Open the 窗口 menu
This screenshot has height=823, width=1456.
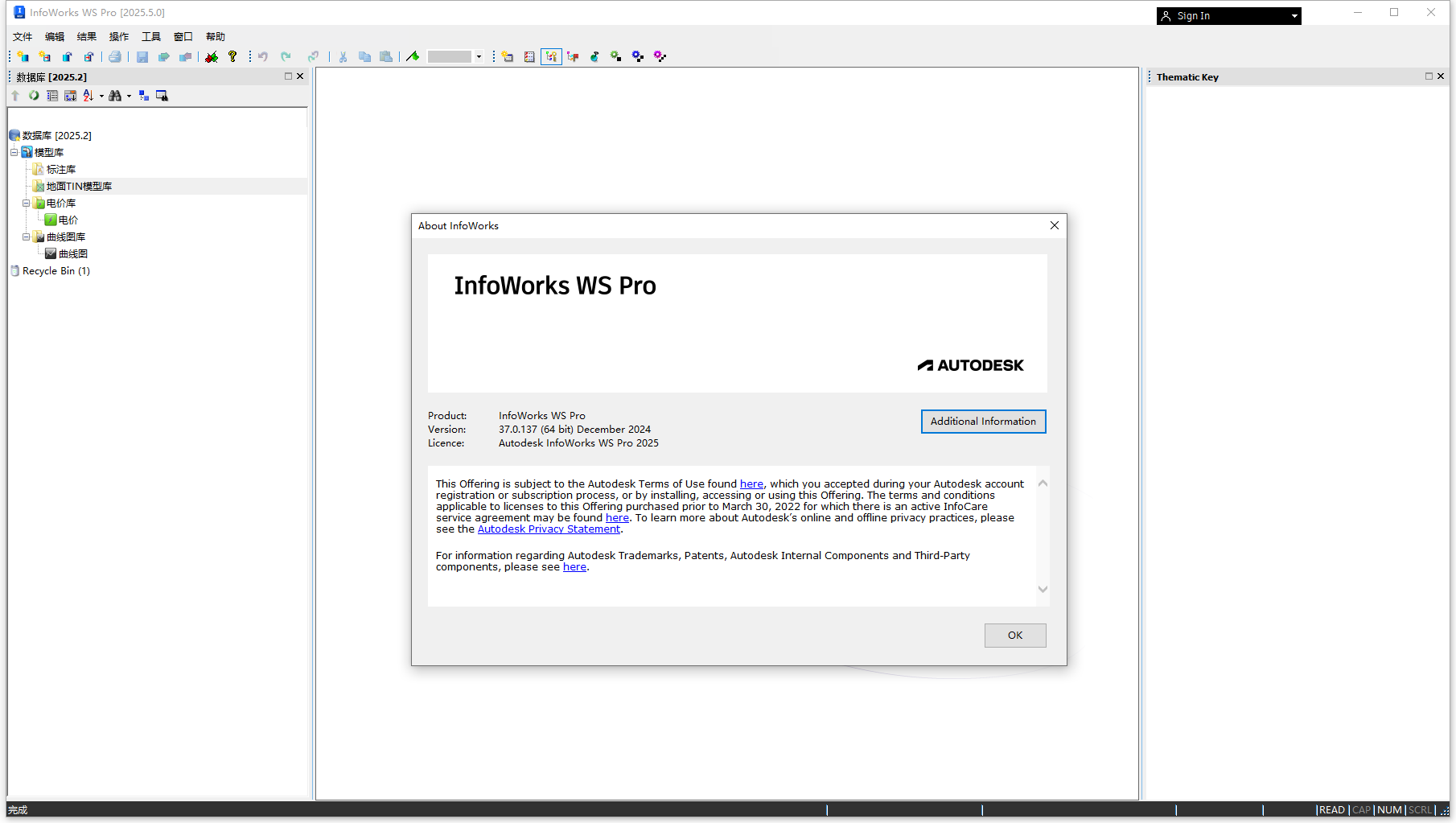[x=183, y=37]
